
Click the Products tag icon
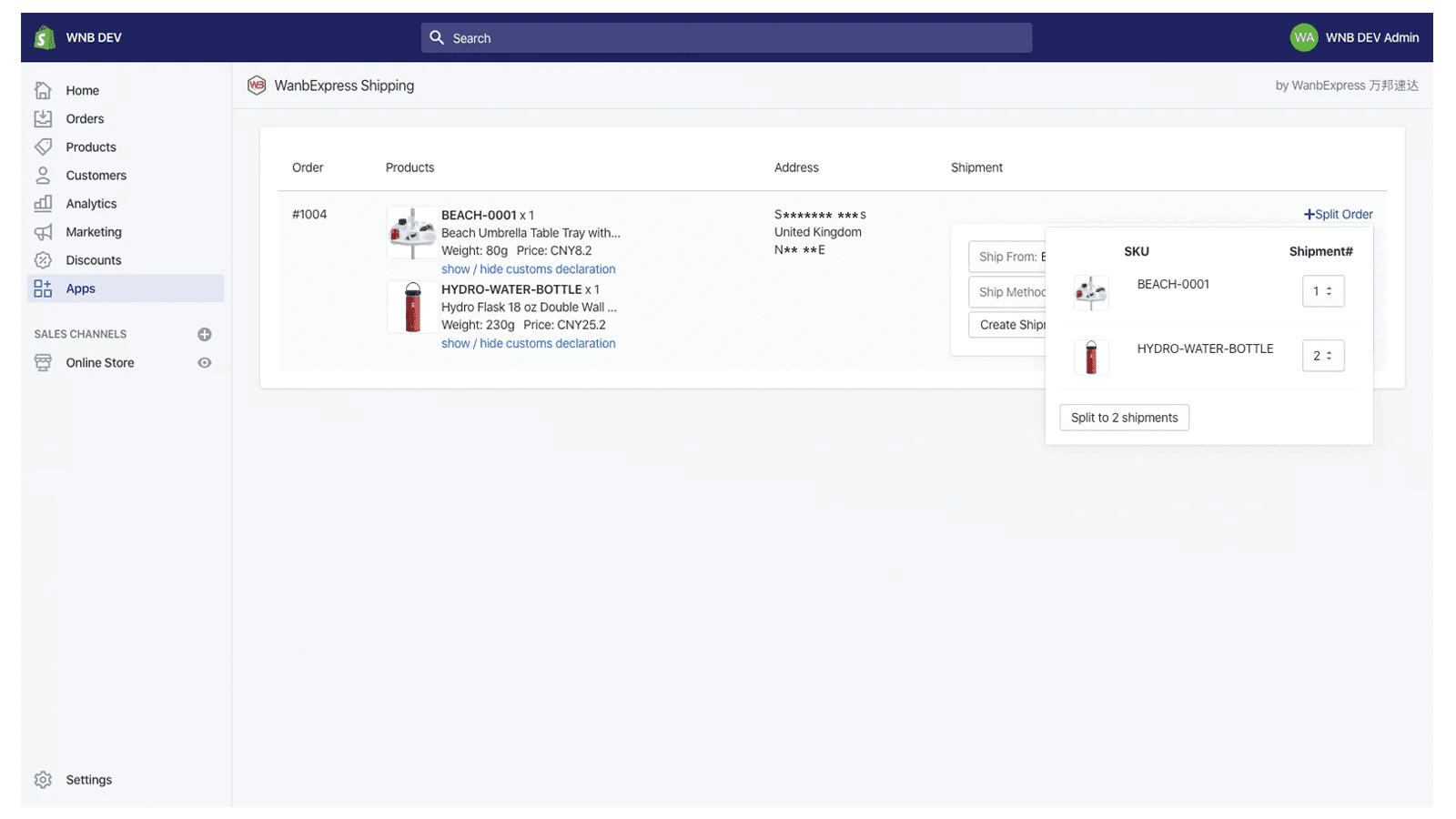pyautogui.click(x=43, y=147)
